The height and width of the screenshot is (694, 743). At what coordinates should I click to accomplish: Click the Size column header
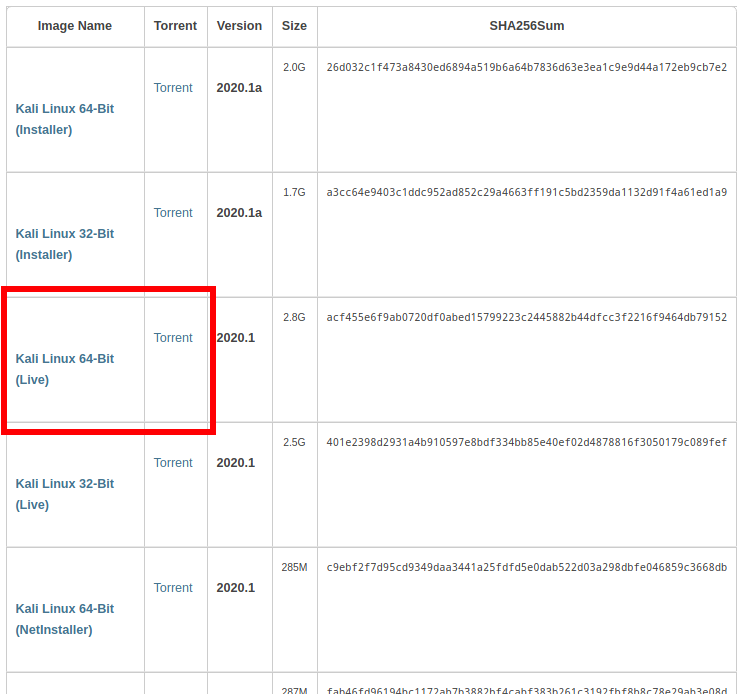point(294,26)
